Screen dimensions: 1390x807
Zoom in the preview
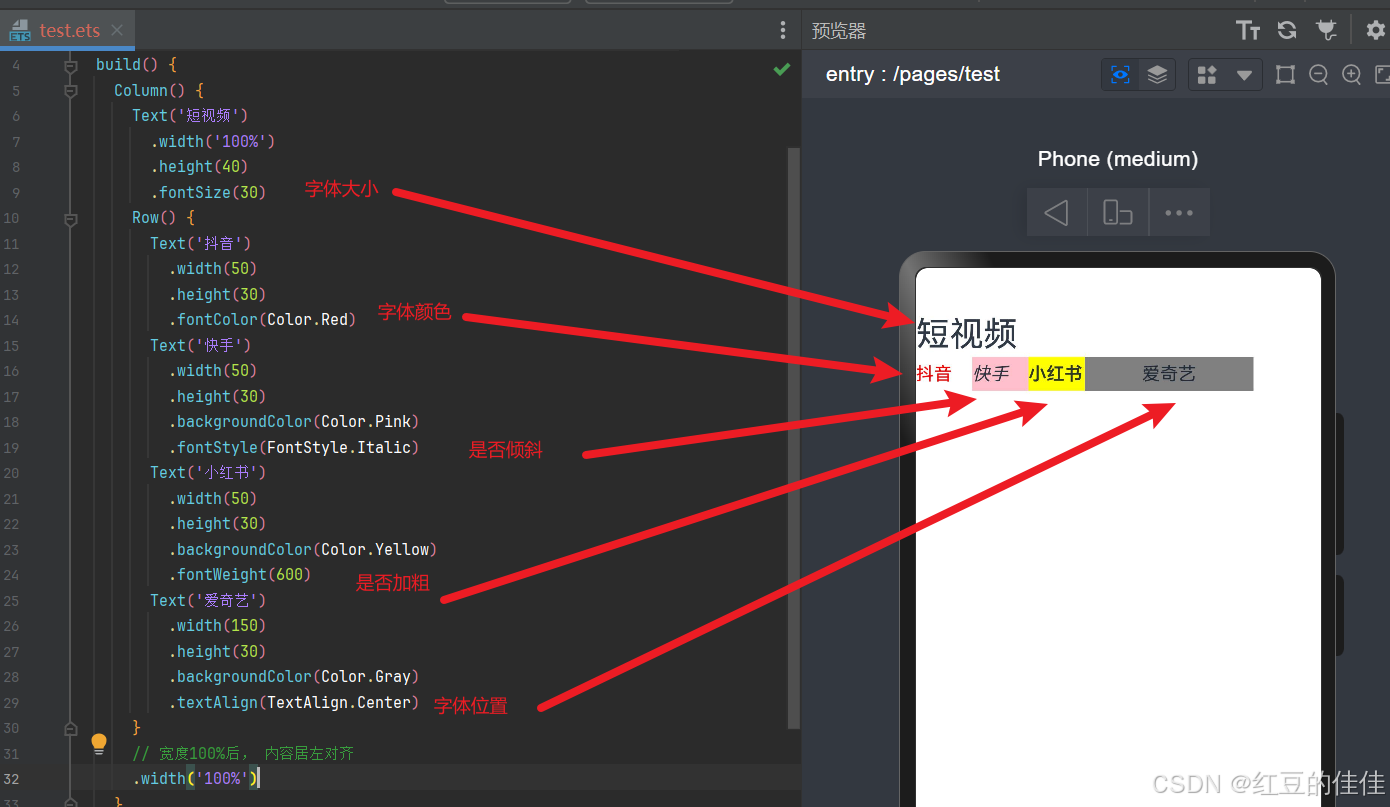1351,74
